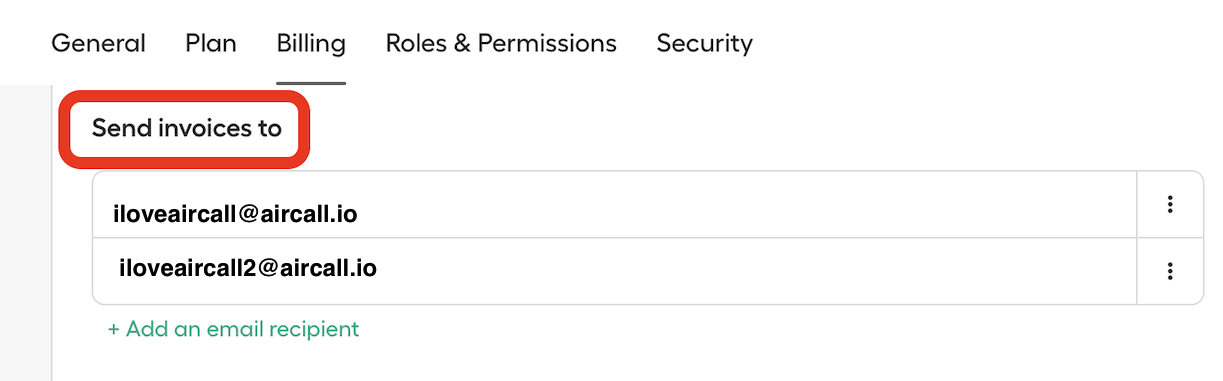The height and width of the screenshot is (381, 1223).
Task: Select the iloveaircall@aircall.io email address
Action: 236,213
